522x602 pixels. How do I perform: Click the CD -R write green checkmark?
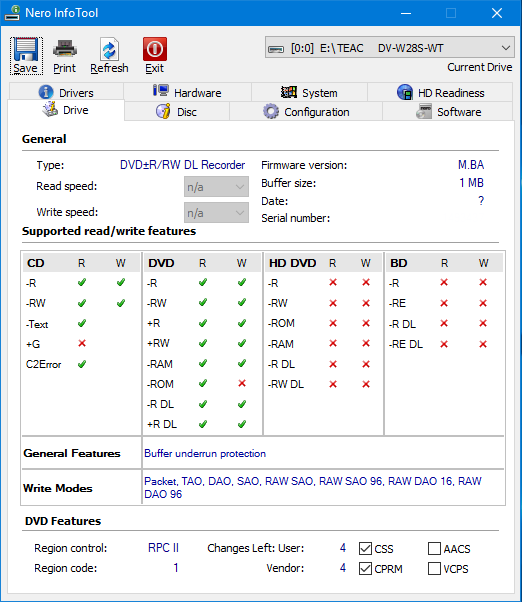(x=121, y=283)
